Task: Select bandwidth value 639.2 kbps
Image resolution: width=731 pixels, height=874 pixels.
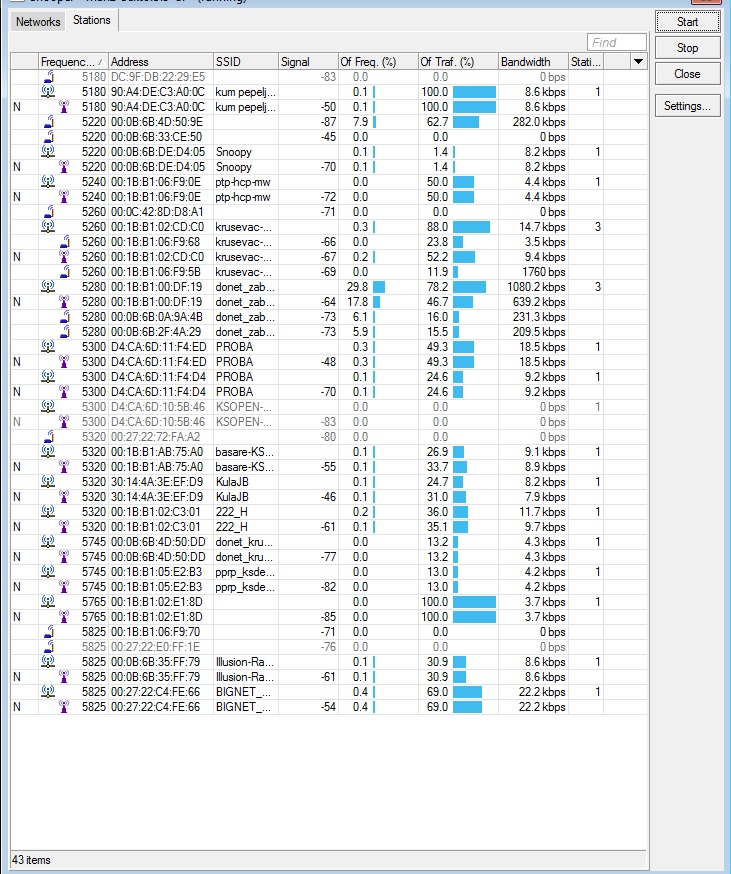Action: tap(539, 302)
